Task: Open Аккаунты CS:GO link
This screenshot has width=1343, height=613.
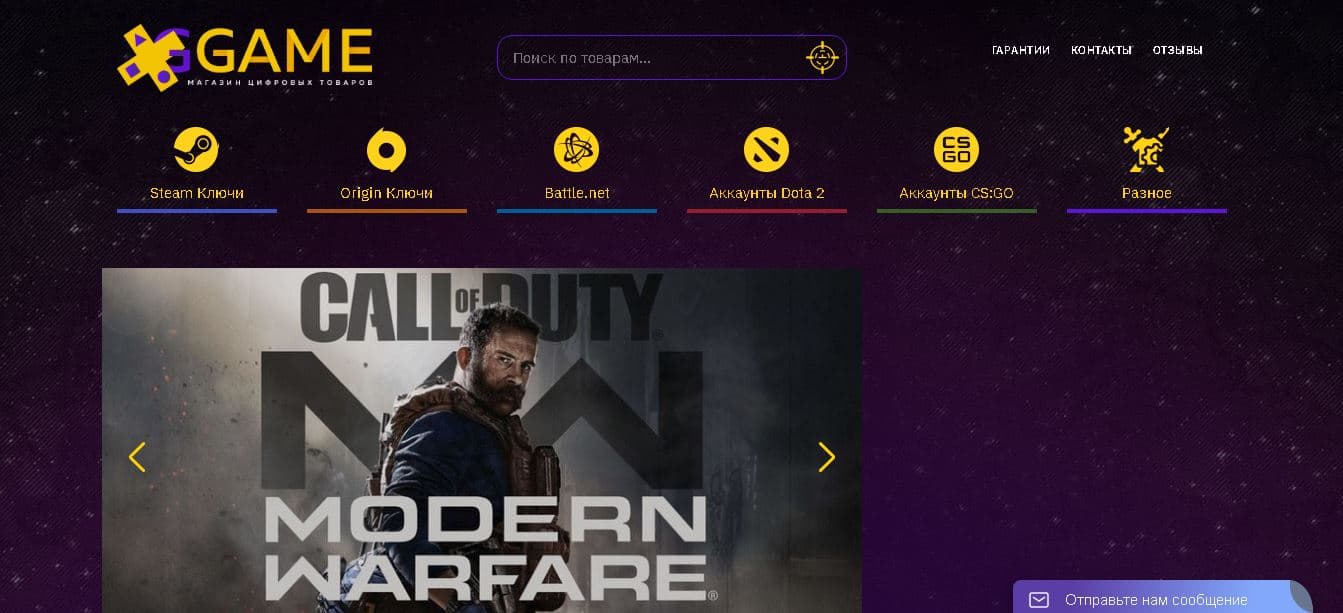Action: [956, 193]
